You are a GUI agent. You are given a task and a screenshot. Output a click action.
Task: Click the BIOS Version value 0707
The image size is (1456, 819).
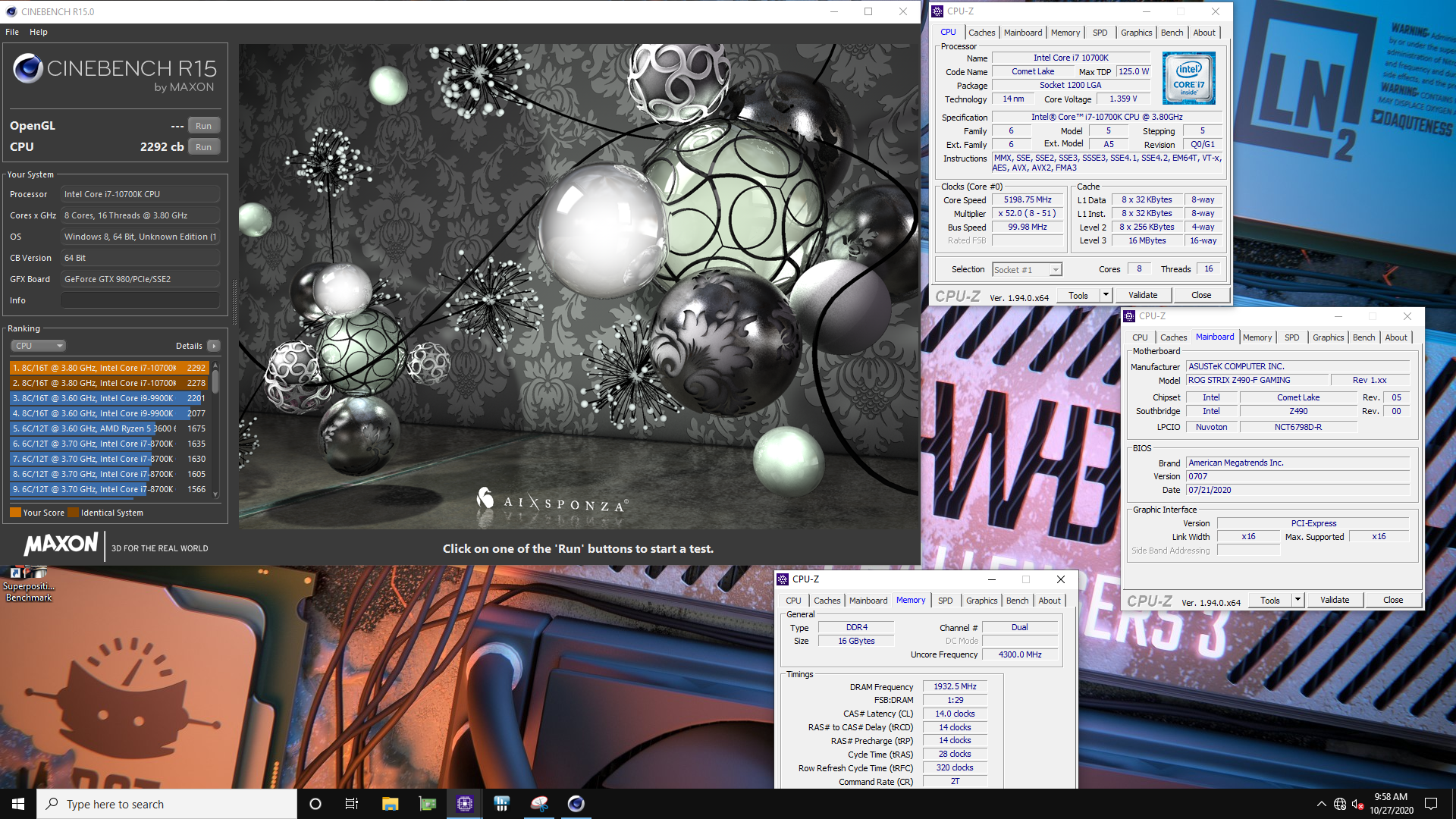[x=1298, y=476]
